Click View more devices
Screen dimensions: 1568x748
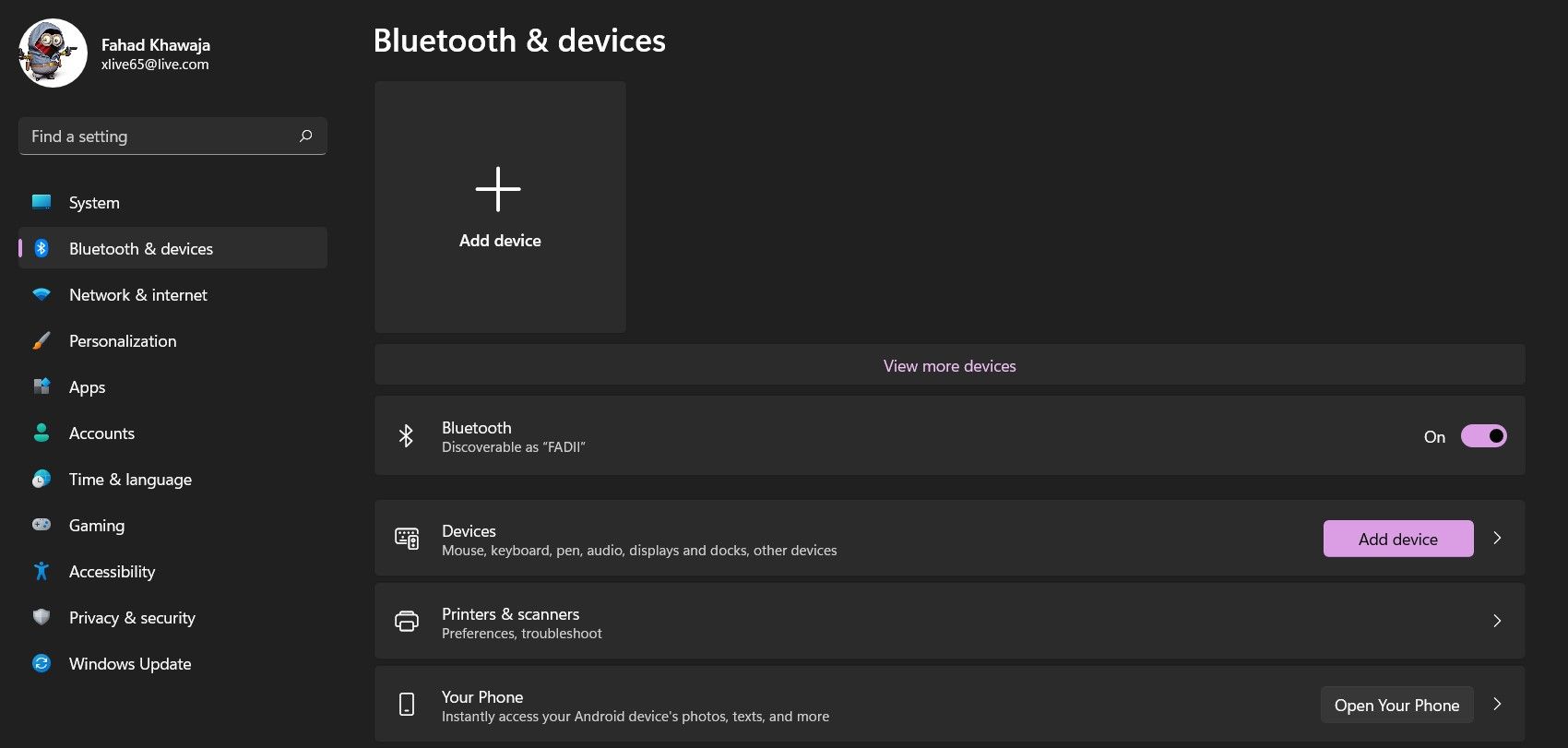point(949,365)
